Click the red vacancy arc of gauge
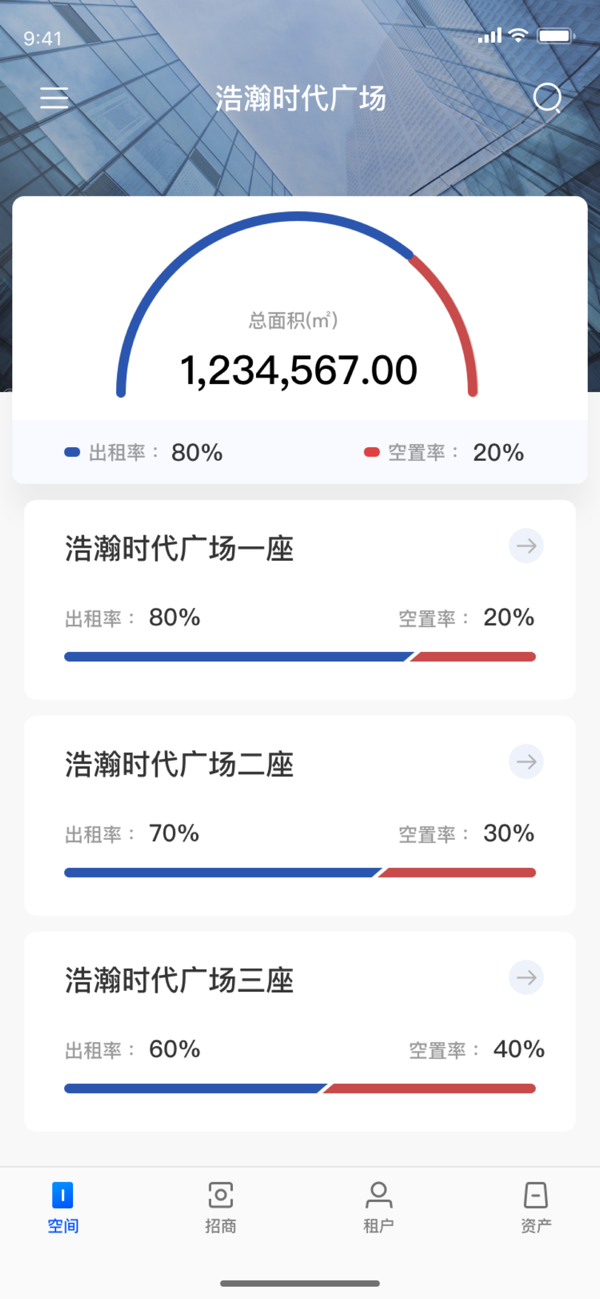600x1299 pixels. tap(456, 310)
